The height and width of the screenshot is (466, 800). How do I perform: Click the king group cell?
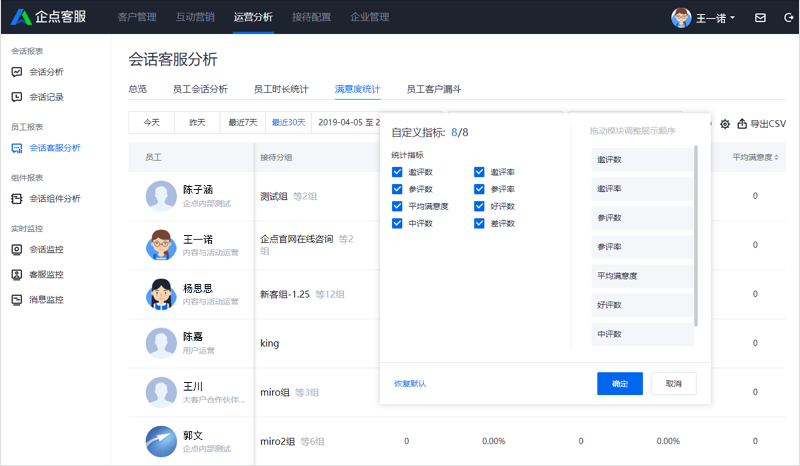[270, 344]
